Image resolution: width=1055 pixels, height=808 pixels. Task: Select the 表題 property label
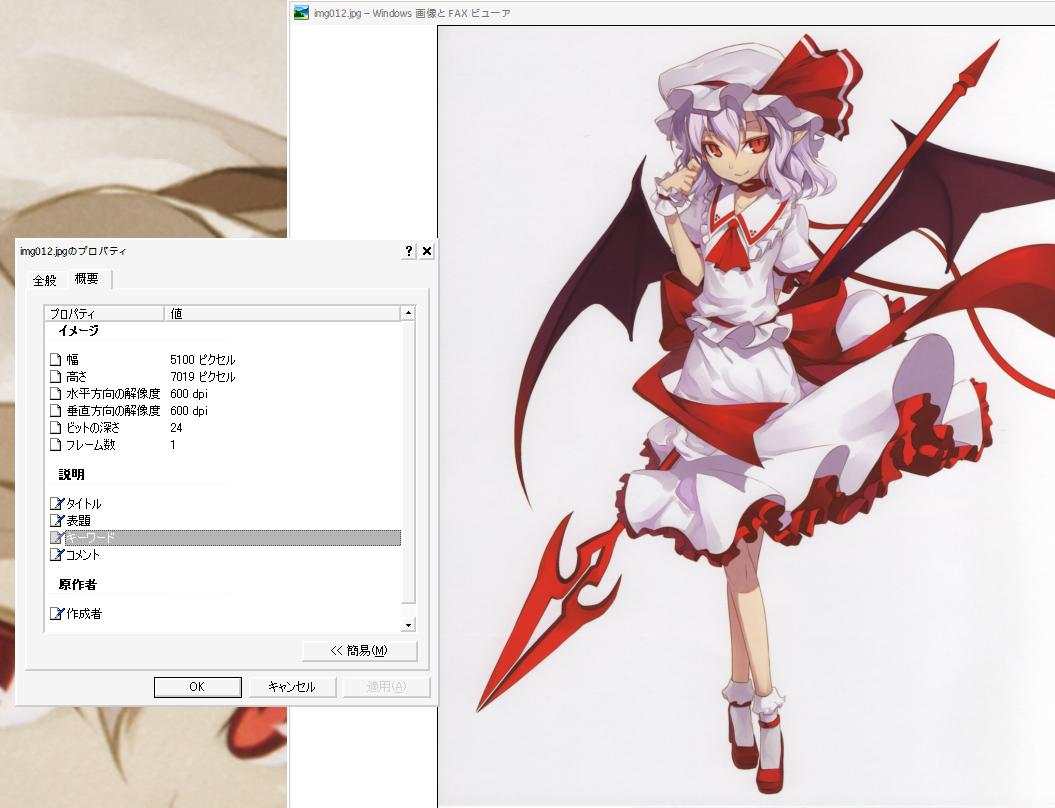point(78,520)
